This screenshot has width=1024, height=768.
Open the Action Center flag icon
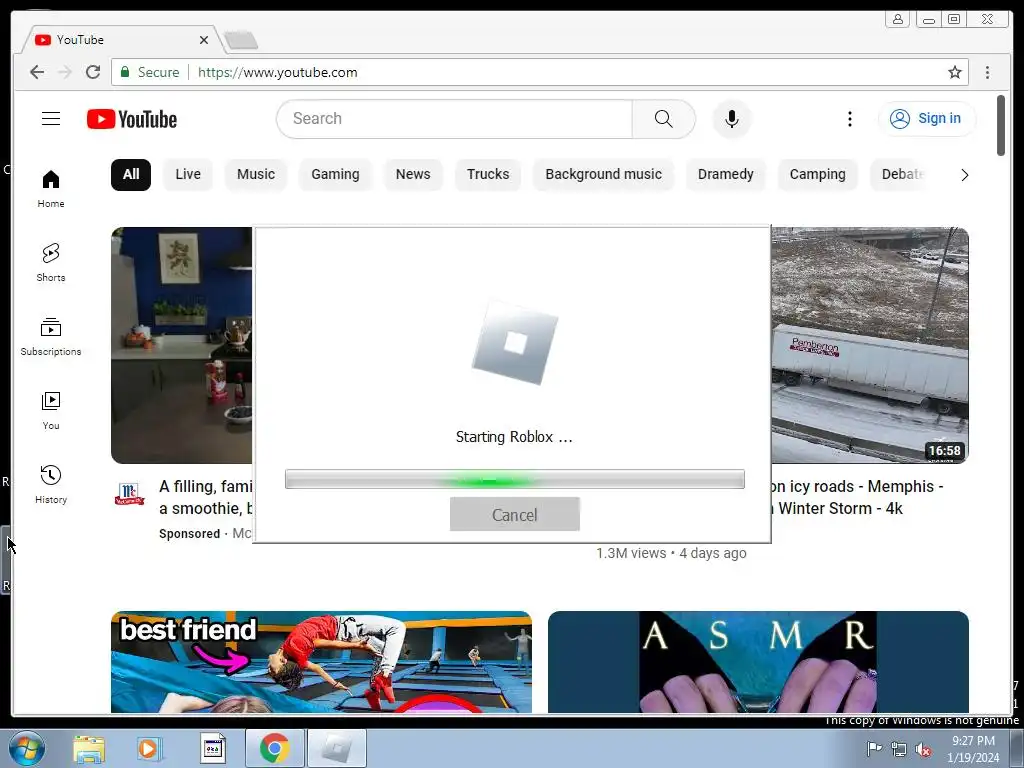pos(873,749)
